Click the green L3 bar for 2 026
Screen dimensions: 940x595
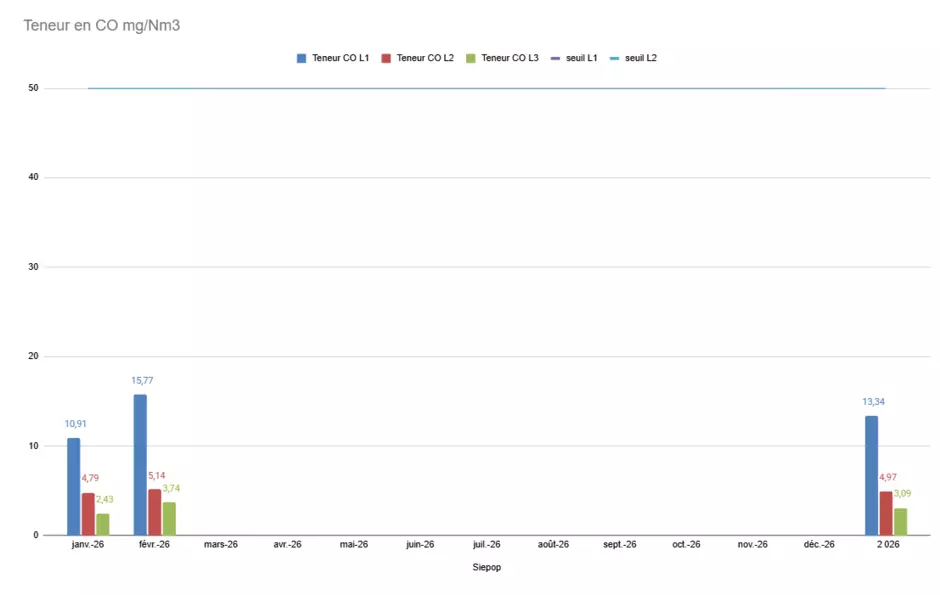pos(900,521)
